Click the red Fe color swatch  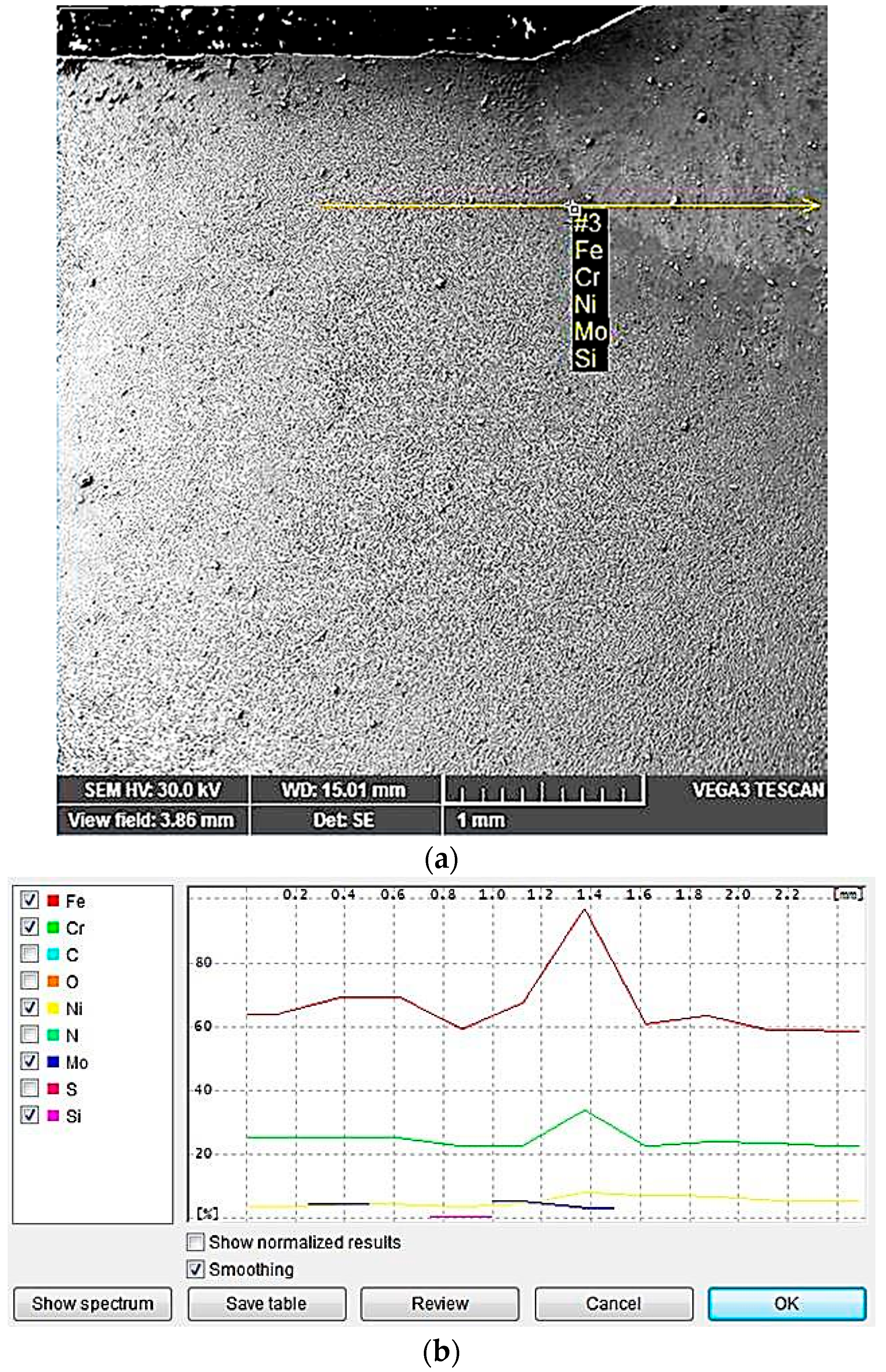tap(54, 901)
